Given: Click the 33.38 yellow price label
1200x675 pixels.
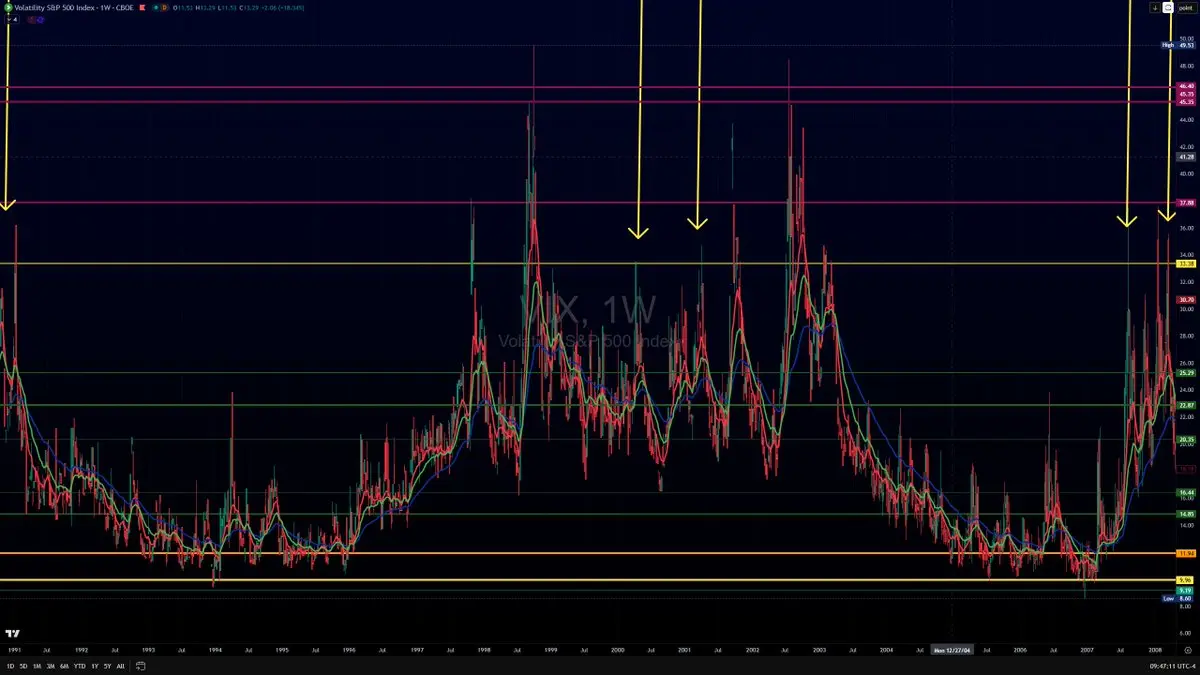Looking at the screenshot, I should pos(1187,264).
